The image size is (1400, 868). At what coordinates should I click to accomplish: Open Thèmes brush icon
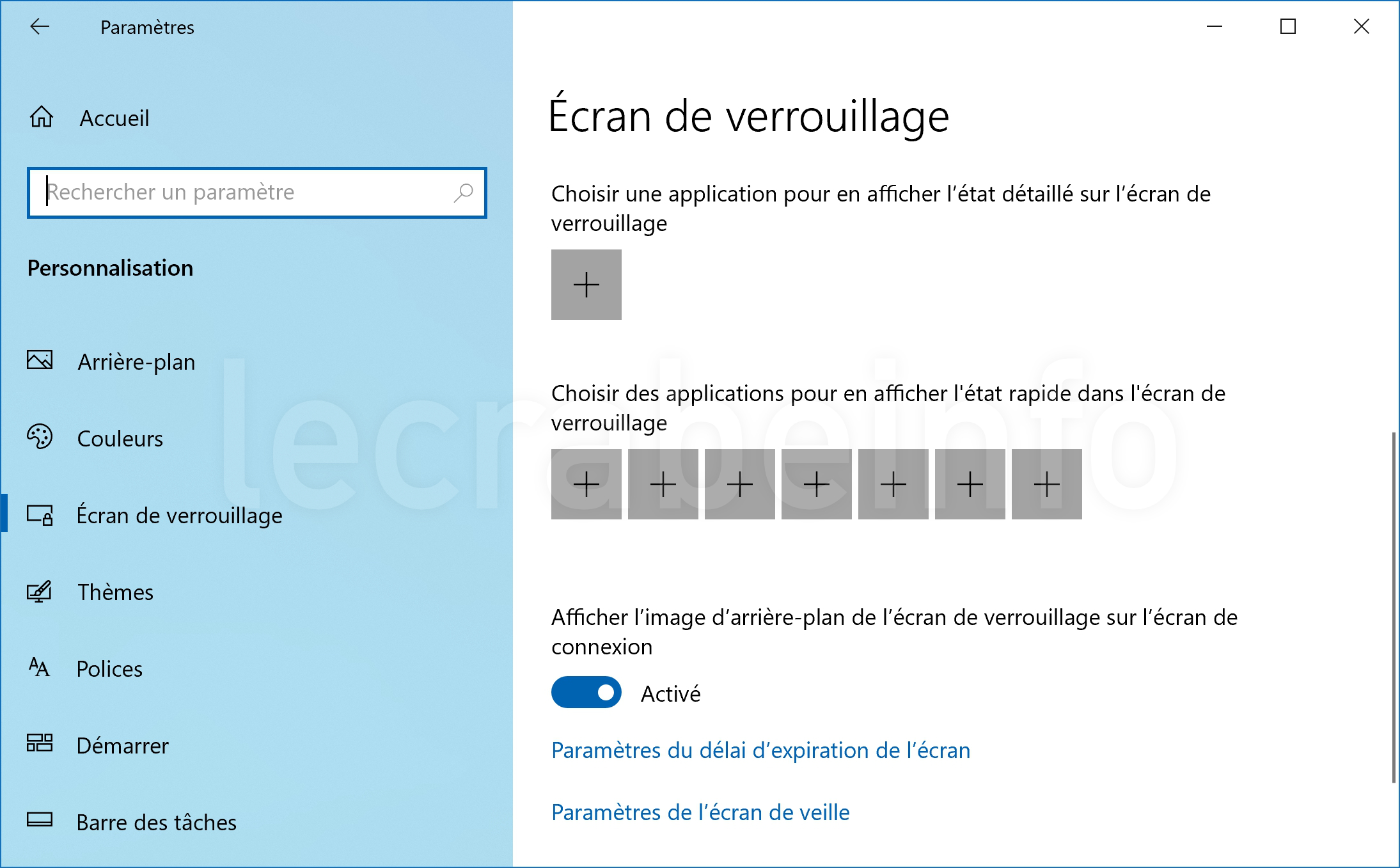[39, 592]
